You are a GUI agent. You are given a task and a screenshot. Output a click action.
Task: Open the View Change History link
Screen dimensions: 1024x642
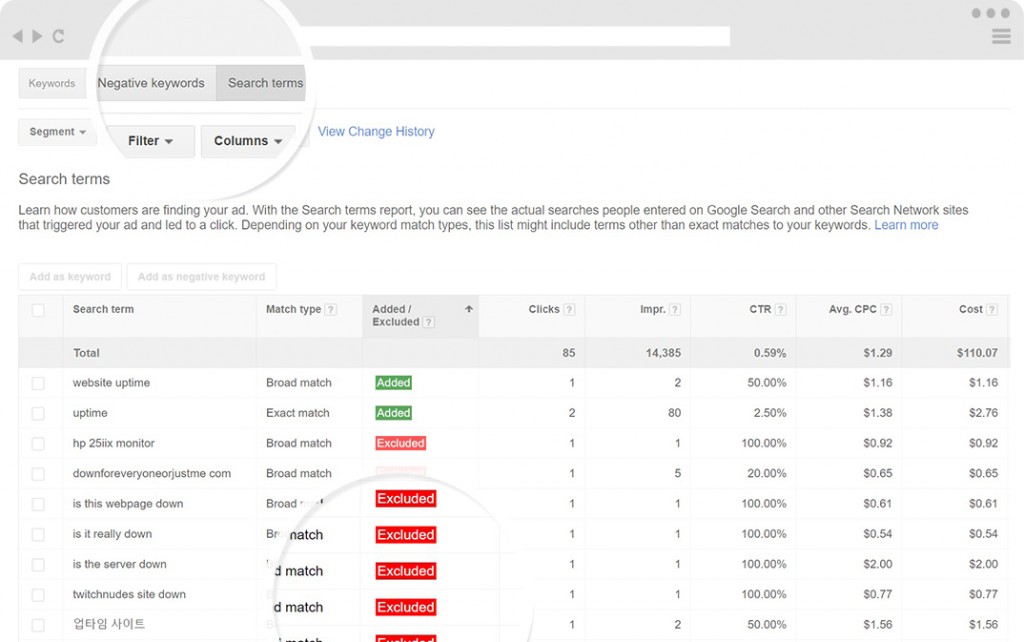coord(376,131)
